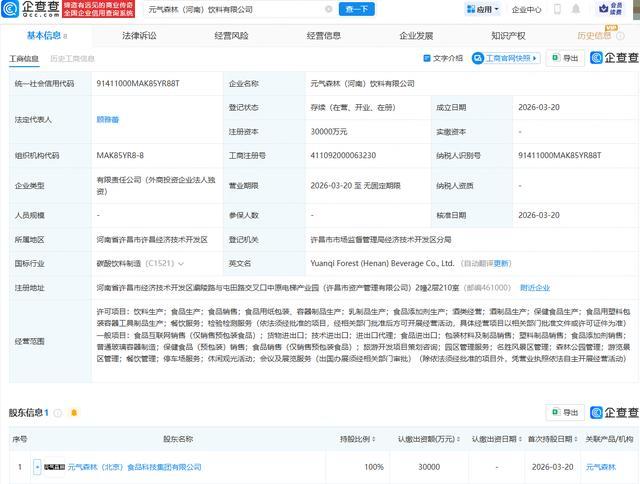Open 企业中心 in the header
Screen dimensions: 640x484
coord(526,9)
